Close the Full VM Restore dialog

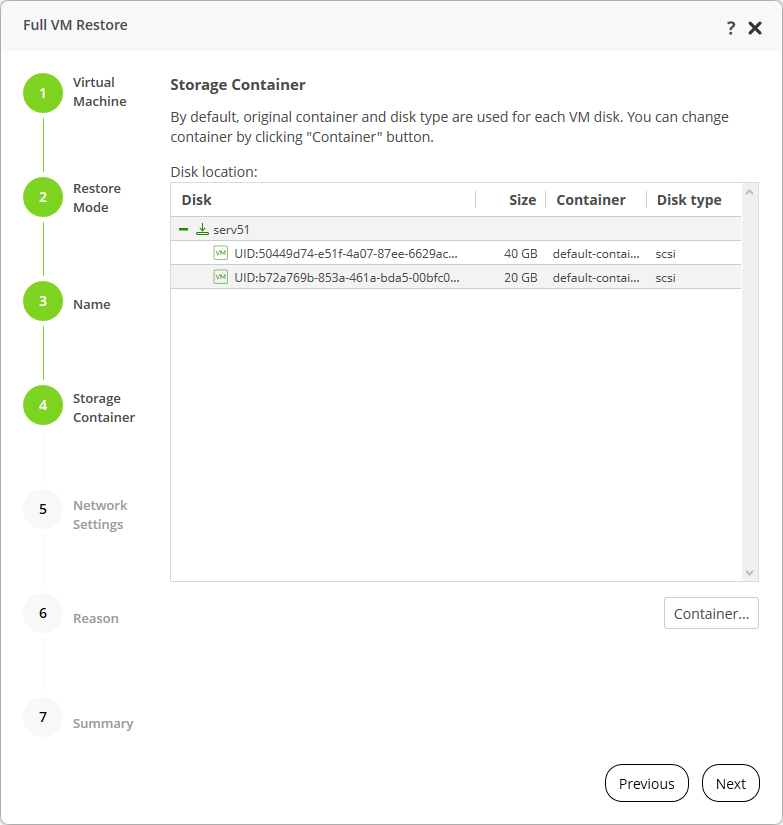point(755,28)
